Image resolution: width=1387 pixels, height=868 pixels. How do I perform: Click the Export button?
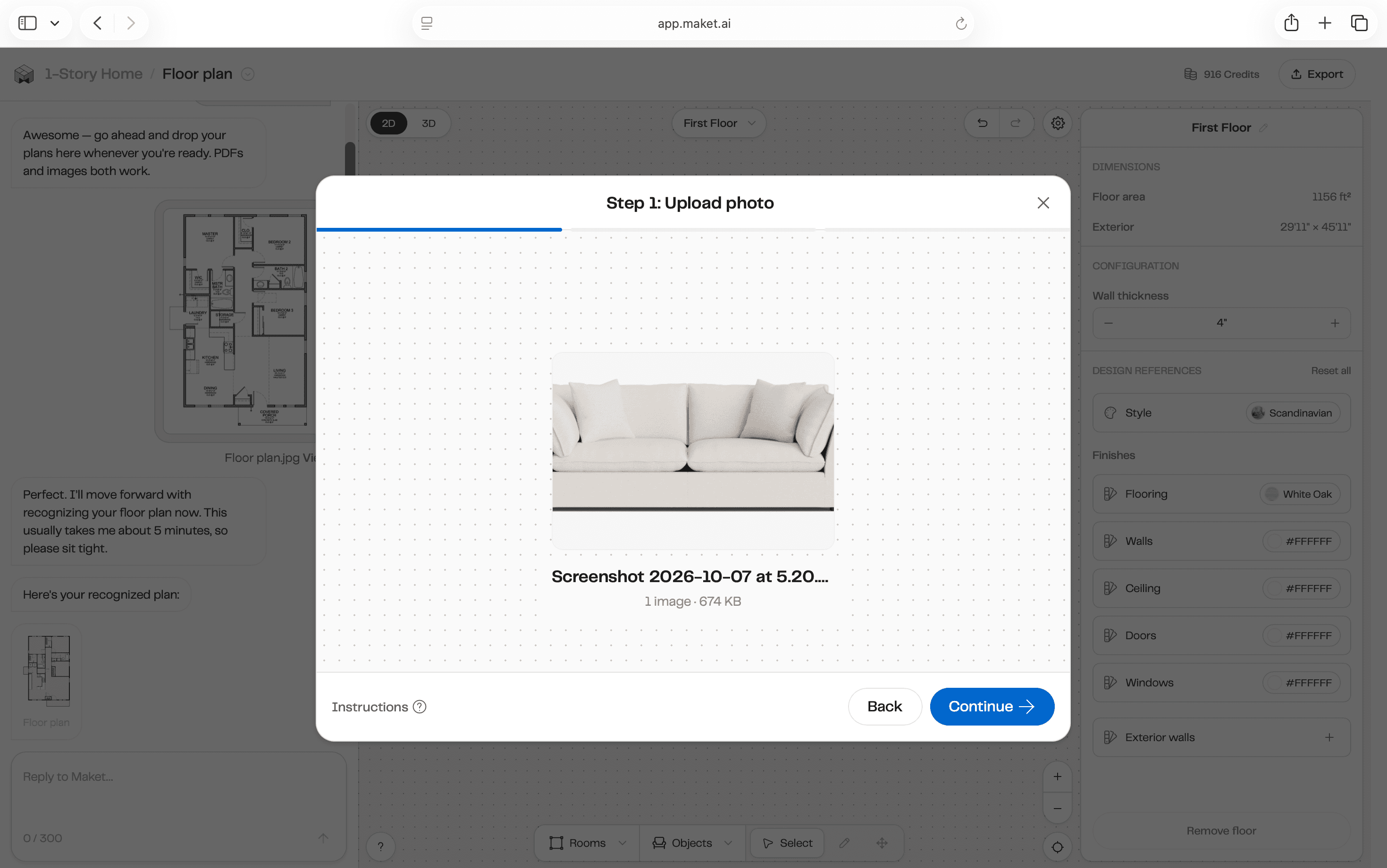click(1316, 74)
